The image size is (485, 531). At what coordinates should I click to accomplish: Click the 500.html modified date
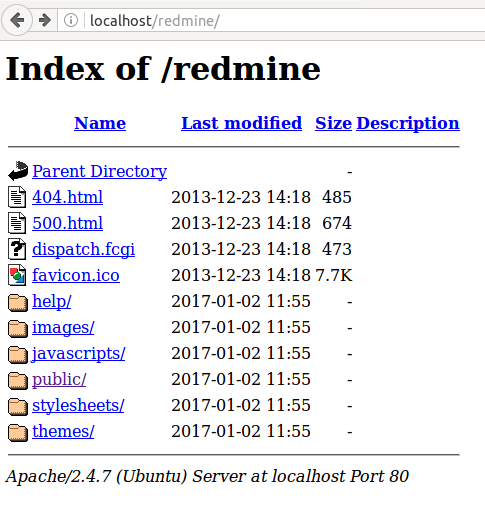tap(241, 223)
